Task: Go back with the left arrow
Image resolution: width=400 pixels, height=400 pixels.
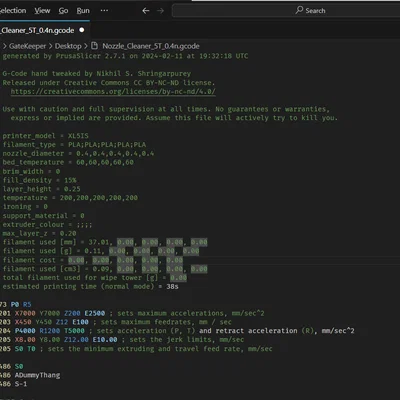Action: pos(146,11)
